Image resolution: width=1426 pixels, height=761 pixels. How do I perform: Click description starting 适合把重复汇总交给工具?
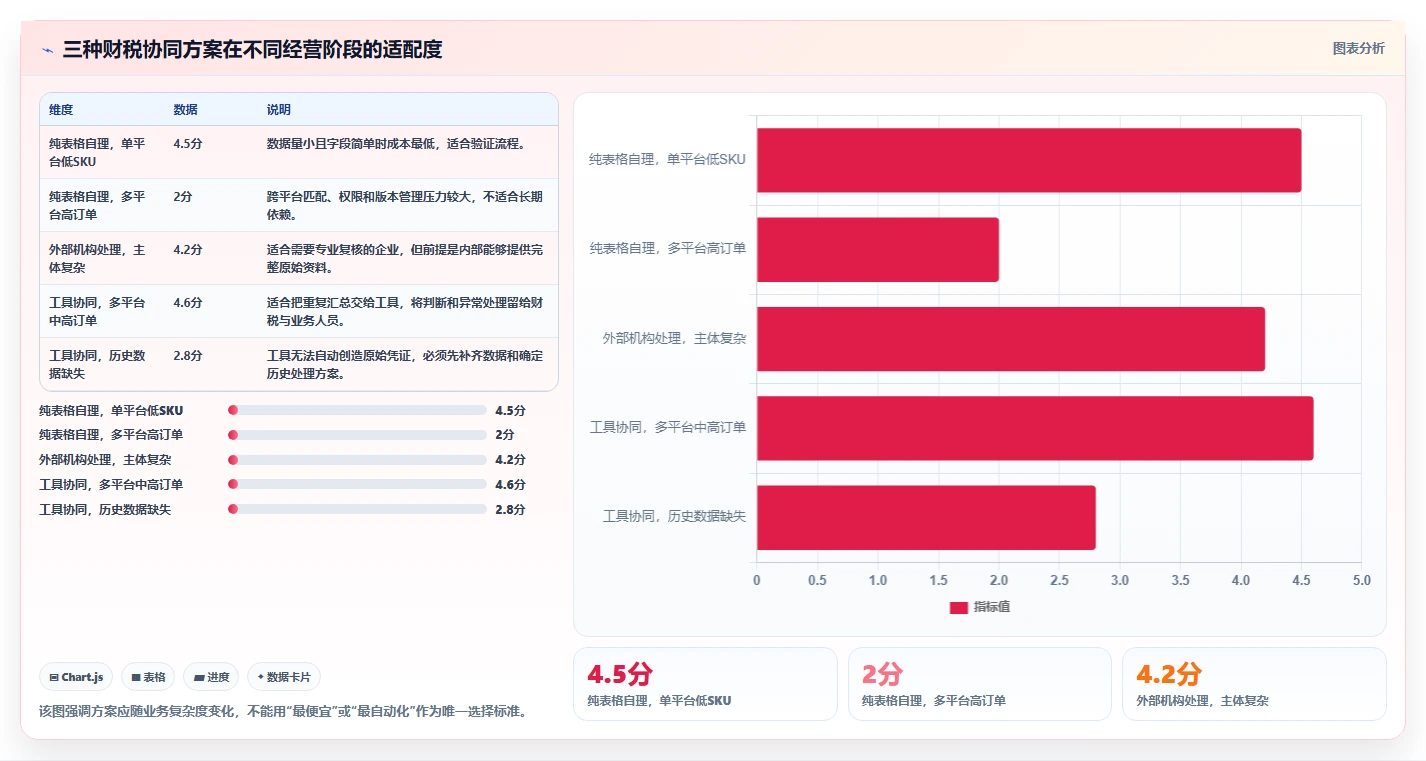click(405, 311)
